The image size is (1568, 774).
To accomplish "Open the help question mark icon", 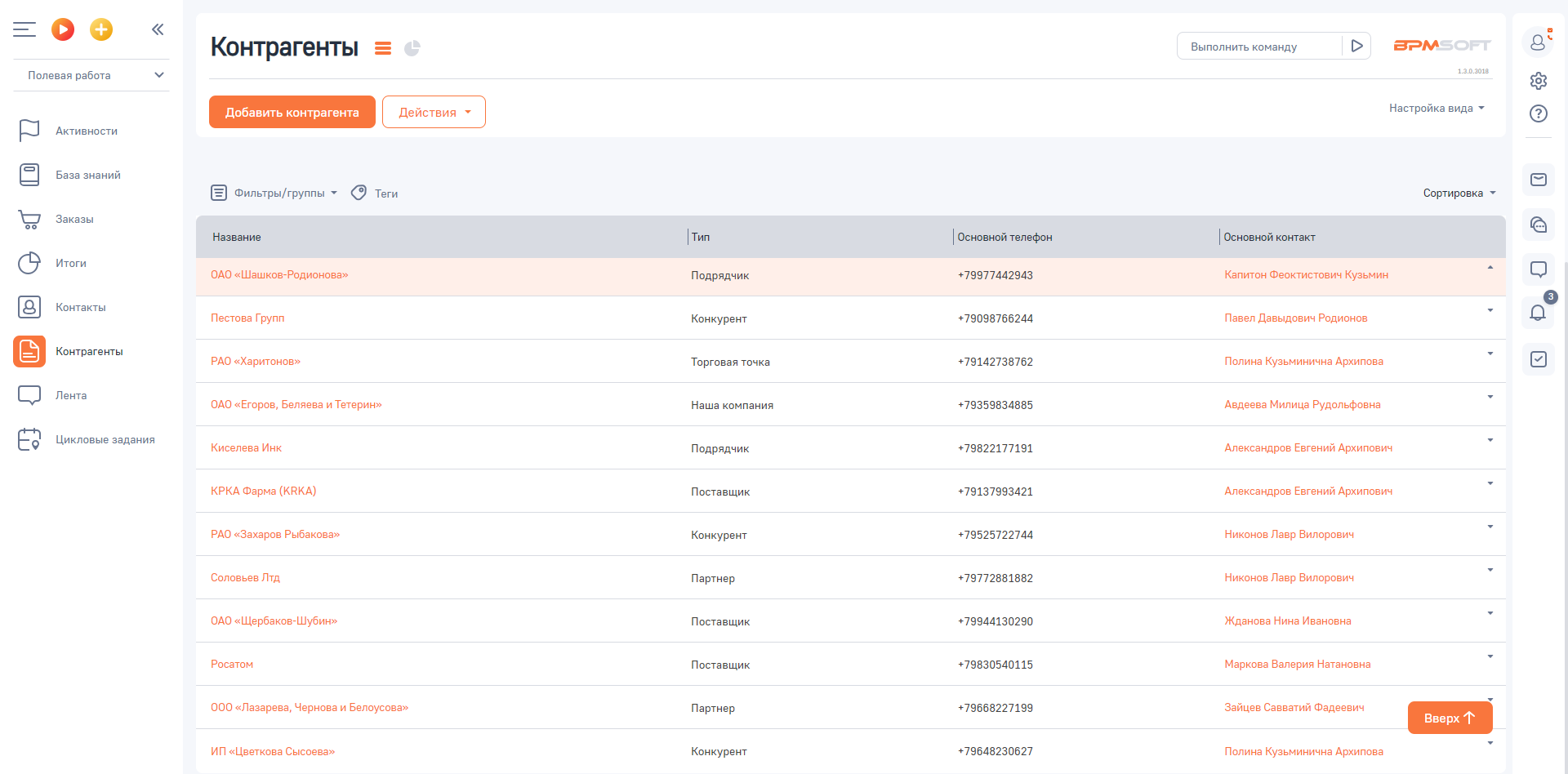I will point(1539,113).
